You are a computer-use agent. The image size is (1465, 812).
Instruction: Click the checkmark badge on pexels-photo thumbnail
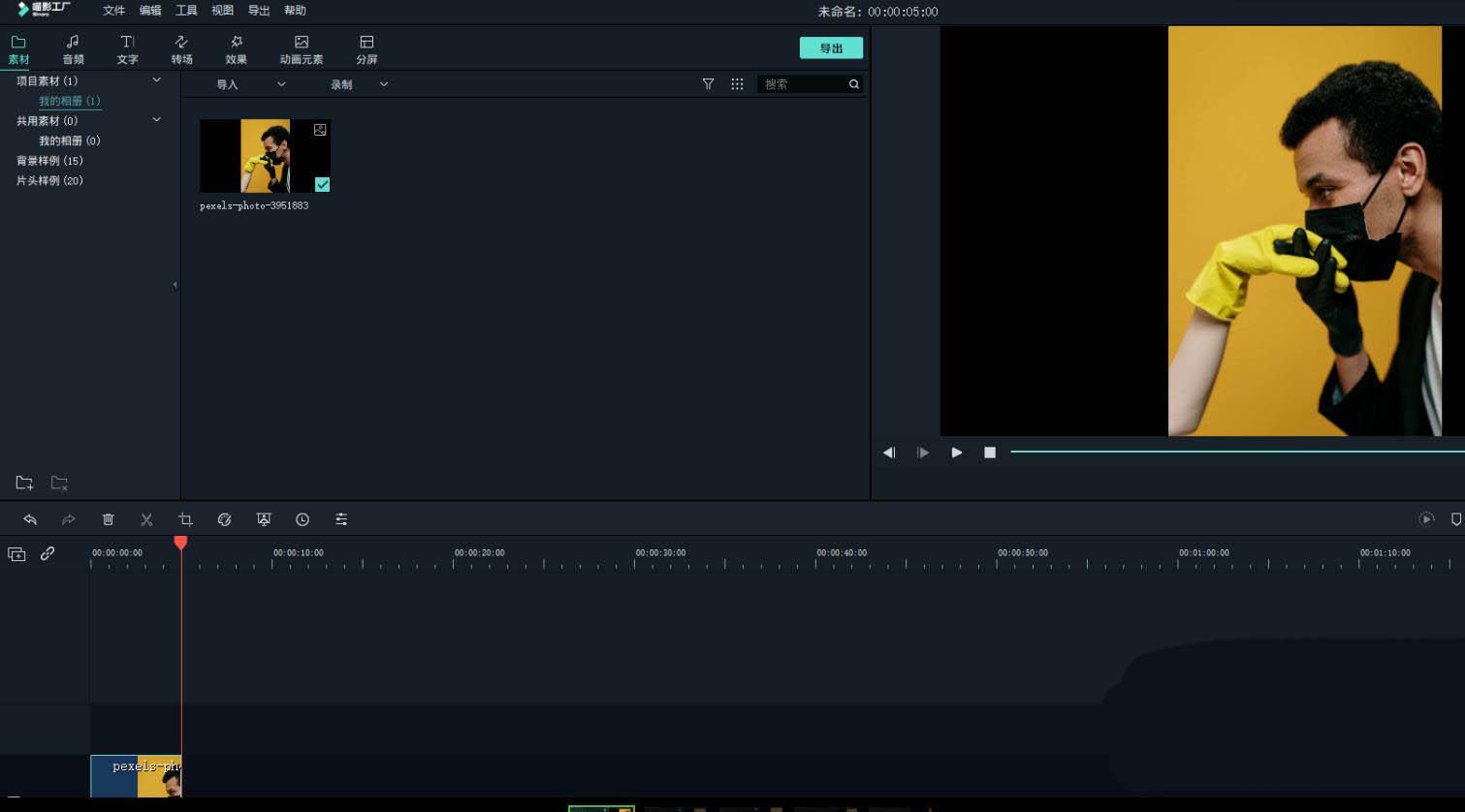[x=322, y=184]
